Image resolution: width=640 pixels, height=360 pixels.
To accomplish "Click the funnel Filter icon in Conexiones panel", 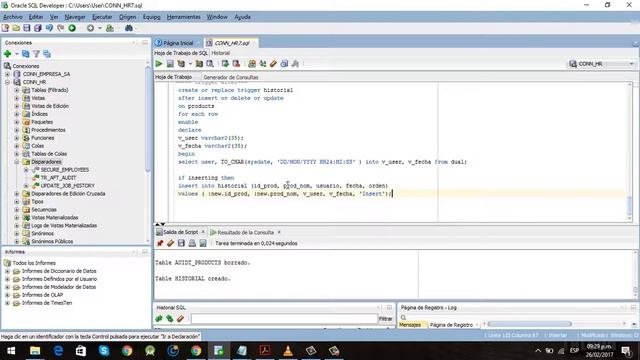I will click(36, 53).
